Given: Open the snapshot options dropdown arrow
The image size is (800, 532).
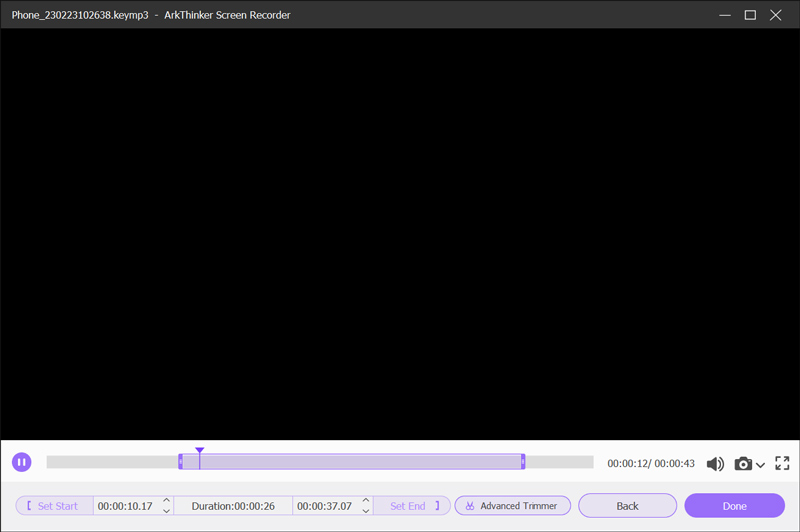Looking at the screenshot, I should point(760,465).
